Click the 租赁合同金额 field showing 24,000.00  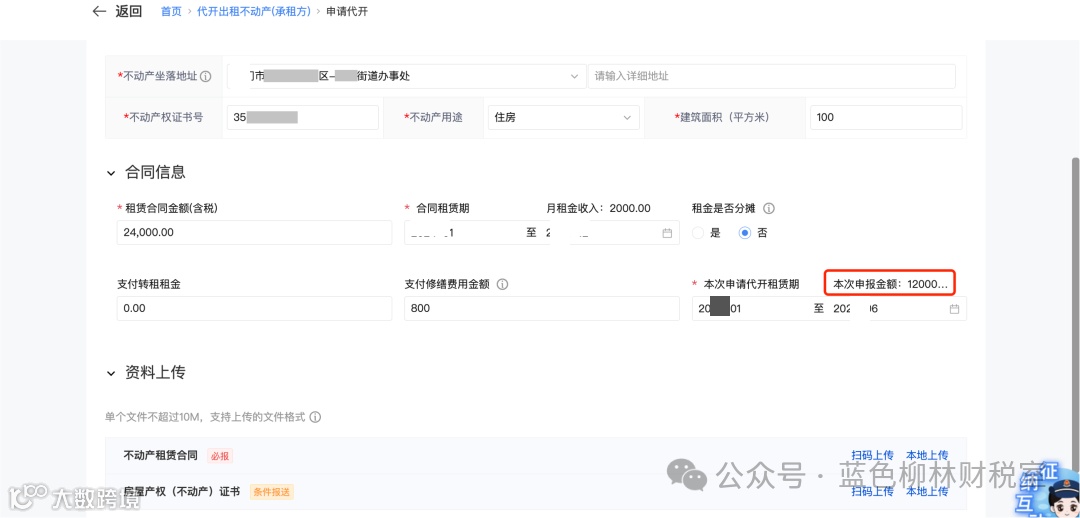pyautogui.click(x=255, y=232)
